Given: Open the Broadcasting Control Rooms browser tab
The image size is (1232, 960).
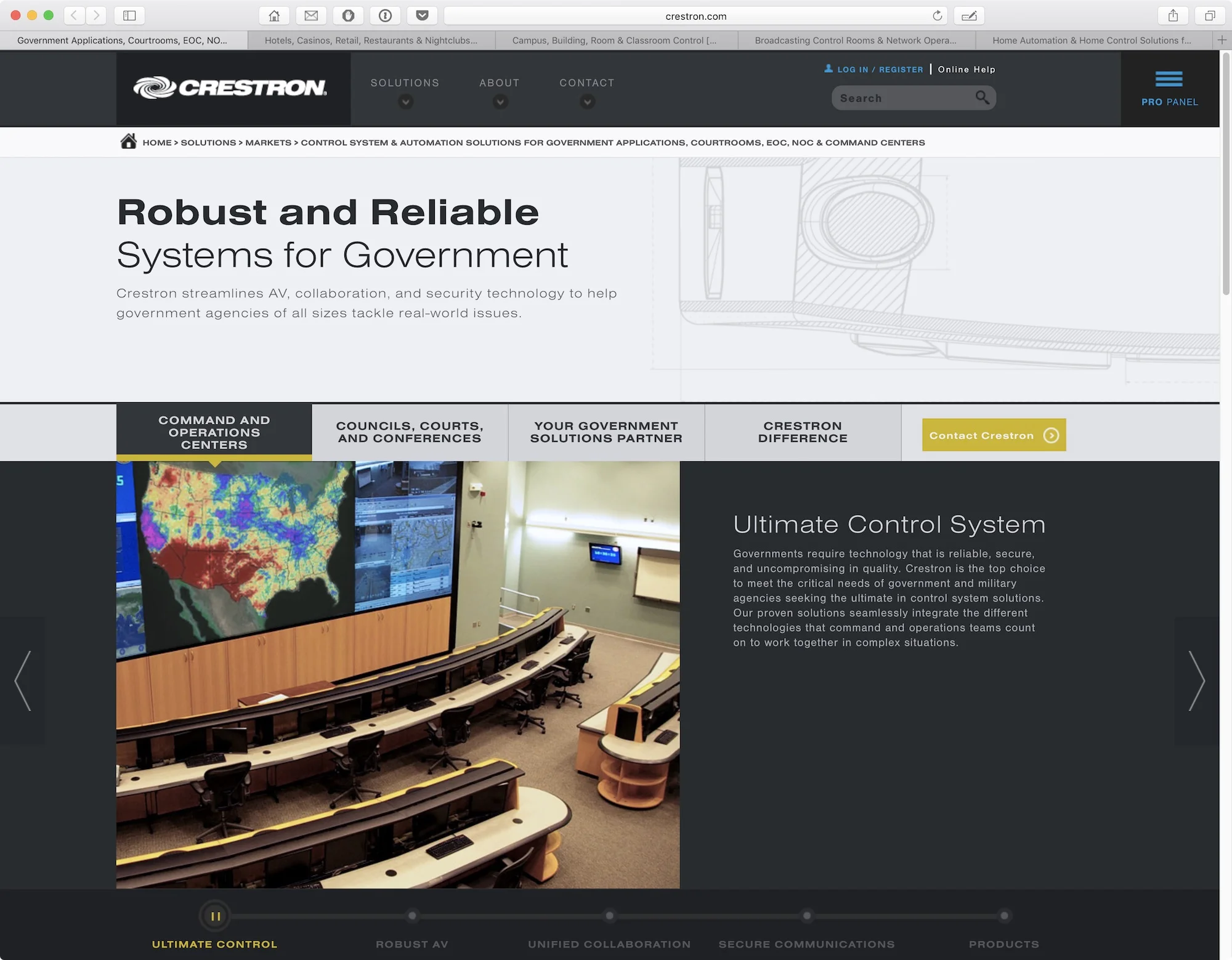Looking at the screenshot, I should (x=855, y=40).
